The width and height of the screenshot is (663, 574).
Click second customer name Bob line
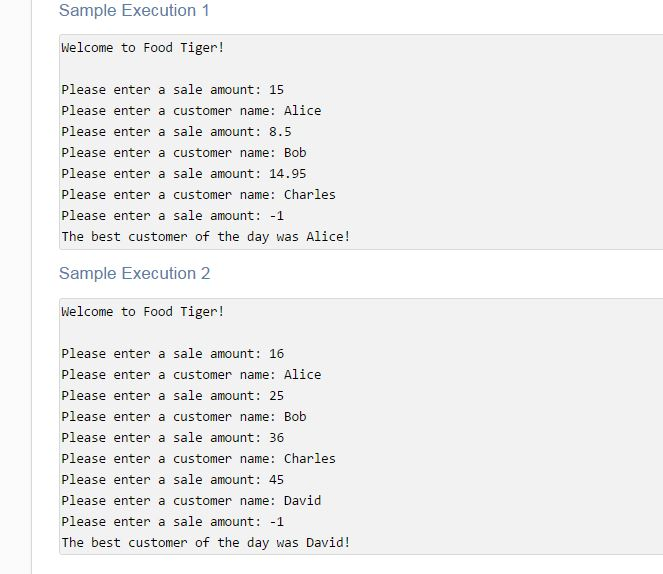pos(184,417)
